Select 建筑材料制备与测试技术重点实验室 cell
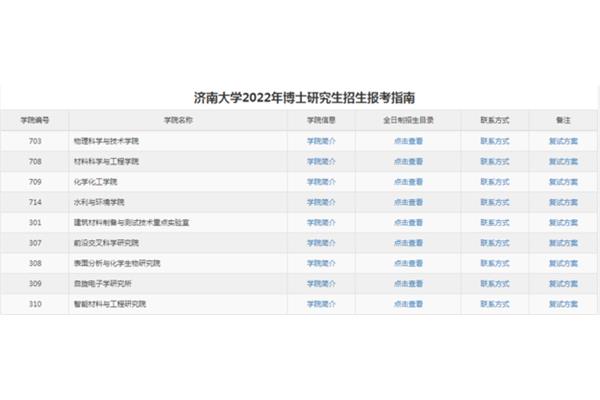The image size is (600, 400). pos(178,222)
